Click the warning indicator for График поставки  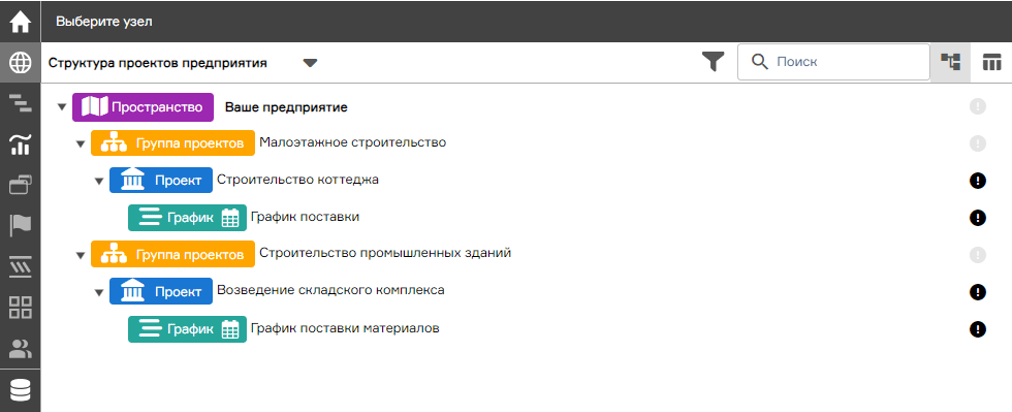(x=978, y=217)
